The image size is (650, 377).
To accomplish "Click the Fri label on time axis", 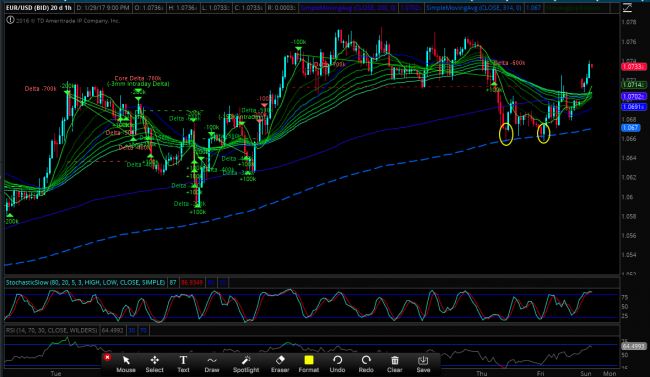I will coord(540,373).
